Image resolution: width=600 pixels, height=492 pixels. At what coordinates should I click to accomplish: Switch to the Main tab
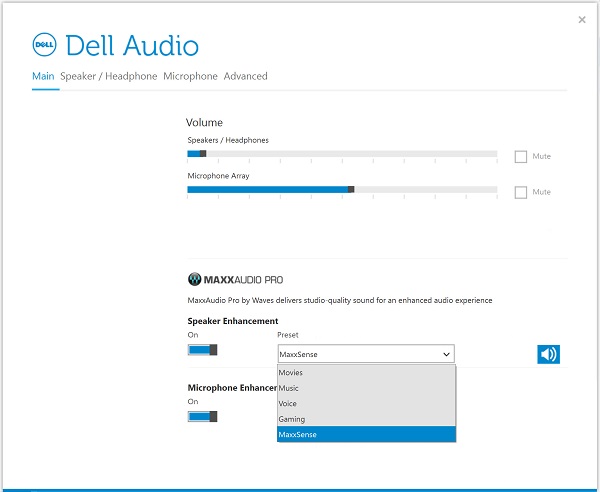43,76
